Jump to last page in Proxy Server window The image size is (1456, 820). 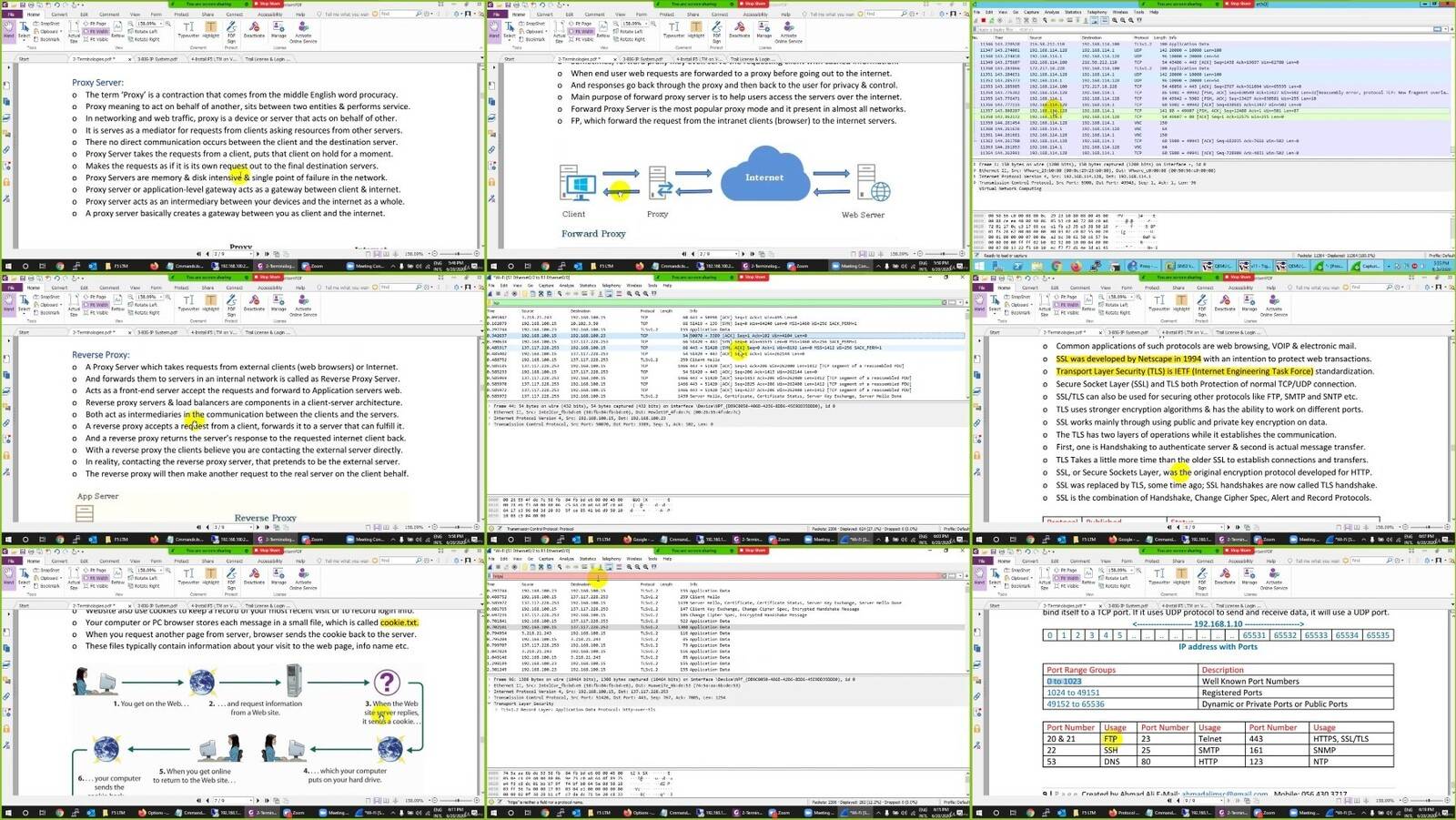point(265,254)
